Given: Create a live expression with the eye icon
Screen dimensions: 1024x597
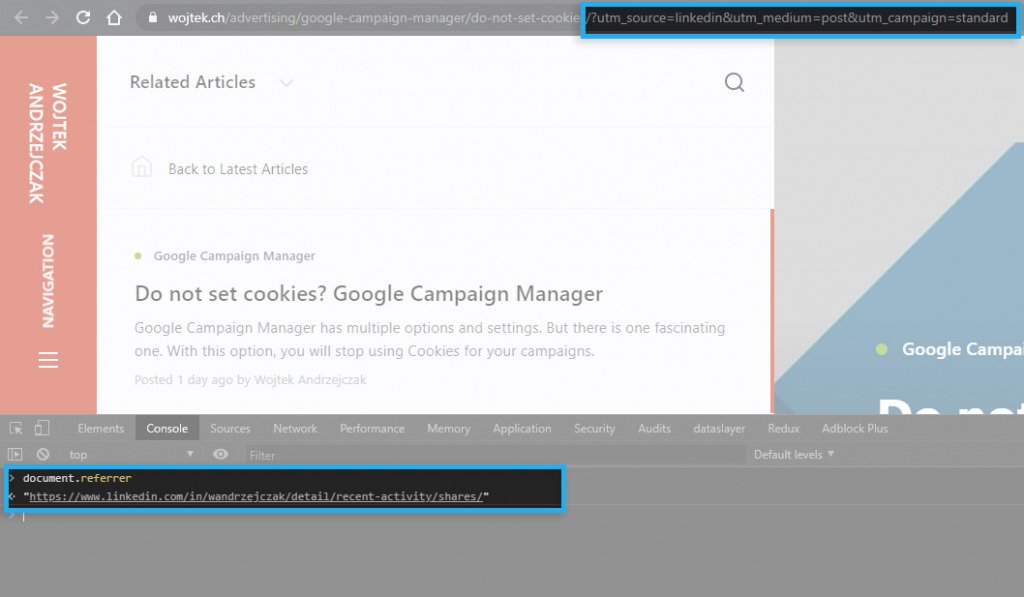Looking at the screenshot, I should [221, 455].
